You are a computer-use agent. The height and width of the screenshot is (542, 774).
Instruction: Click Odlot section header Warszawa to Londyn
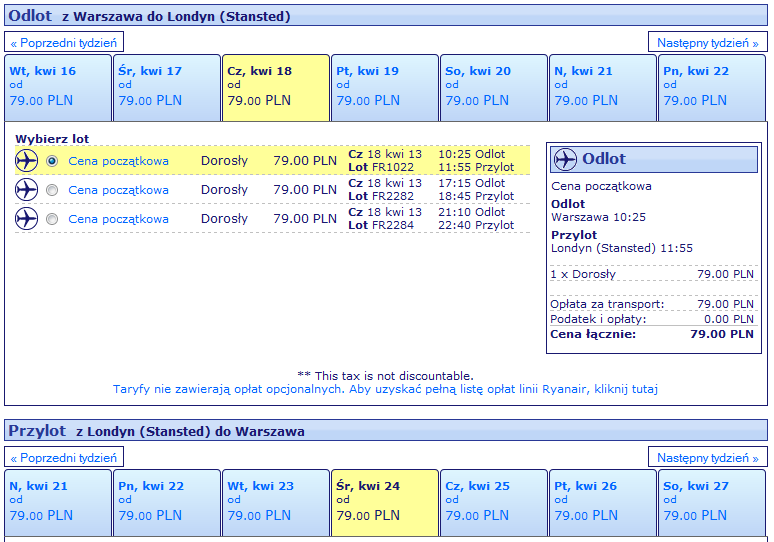coord(386,15)
